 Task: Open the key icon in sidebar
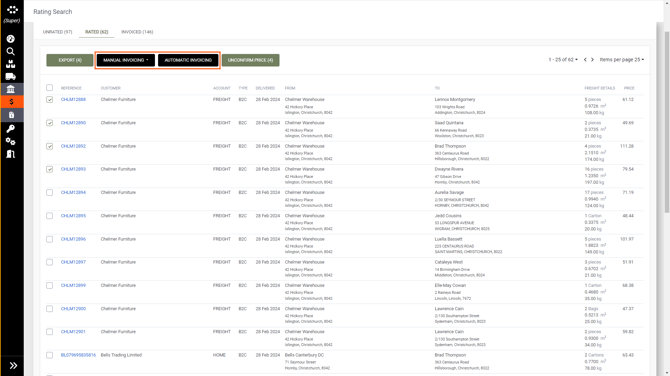(x=11, y=129)
